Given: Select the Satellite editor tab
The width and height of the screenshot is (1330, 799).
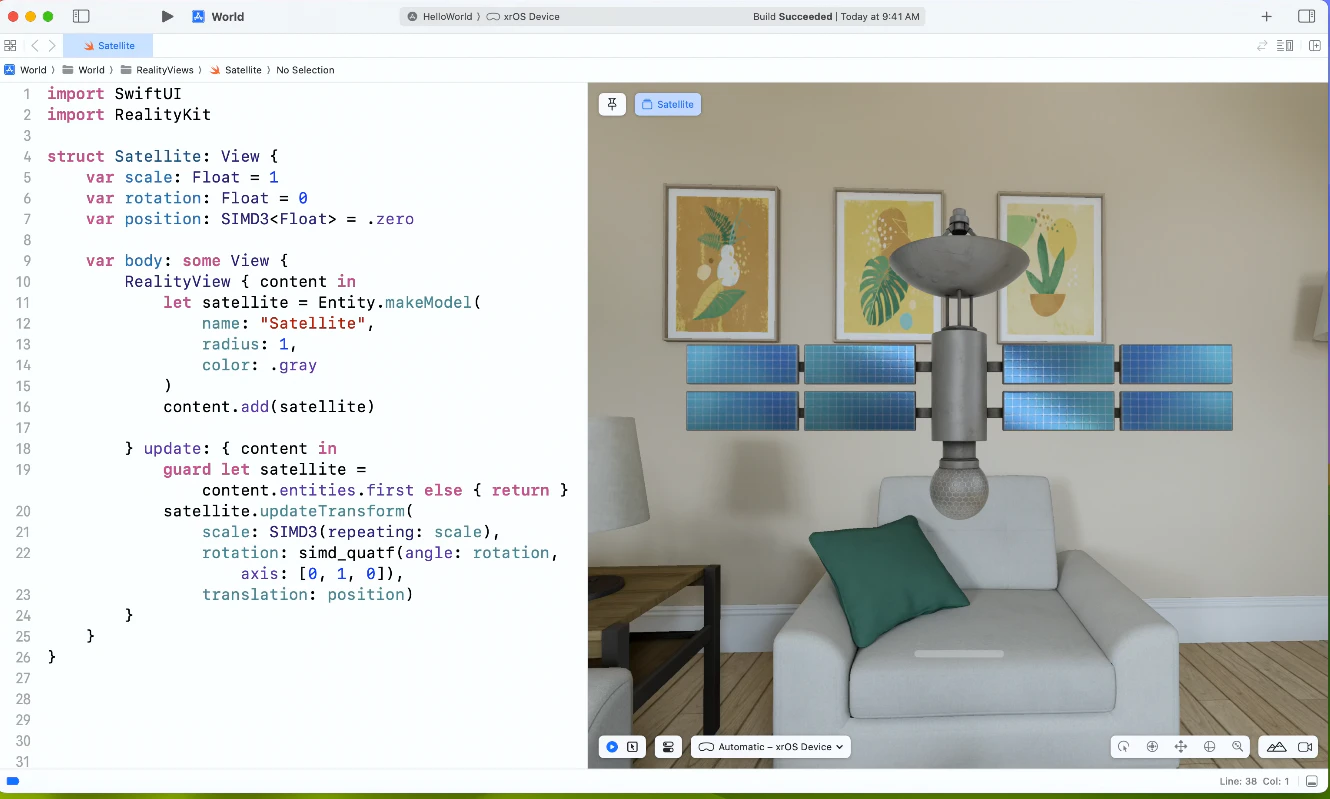Looking at the screenshot, I should click(x=108, y=45).
